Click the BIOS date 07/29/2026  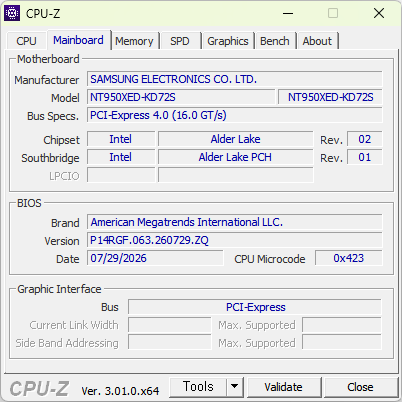(x=155, y=258)
